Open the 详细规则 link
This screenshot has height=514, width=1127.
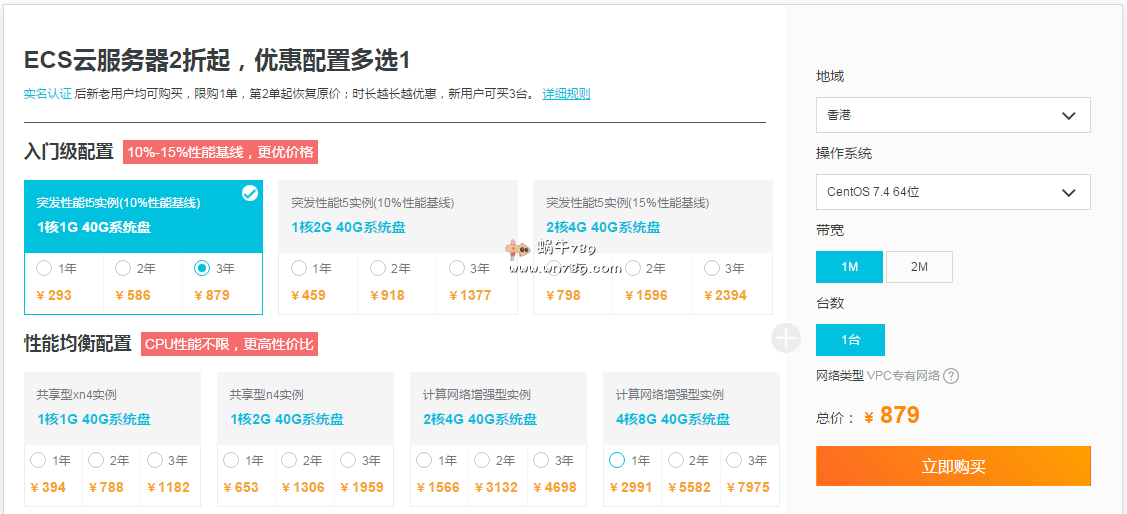coord(566,94)
